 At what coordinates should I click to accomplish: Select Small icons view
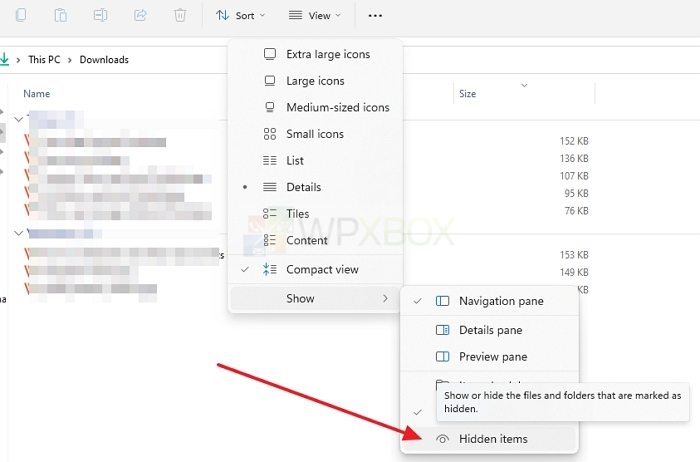click(316, 134)
